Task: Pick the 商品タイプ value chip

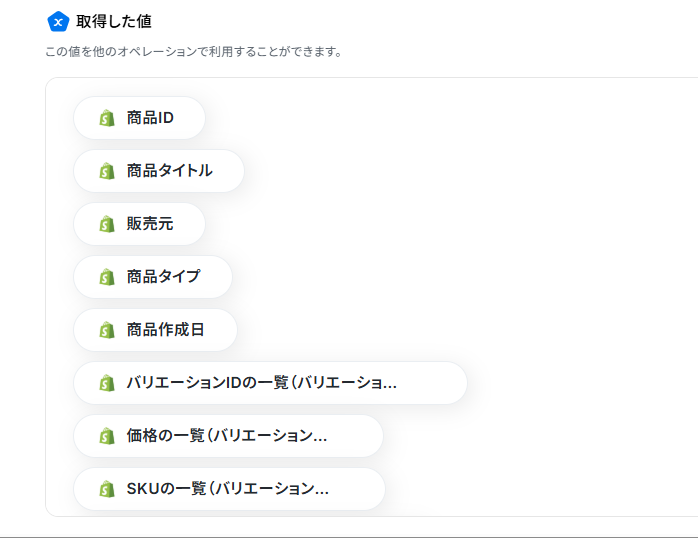Action: (x=153, y=277)
